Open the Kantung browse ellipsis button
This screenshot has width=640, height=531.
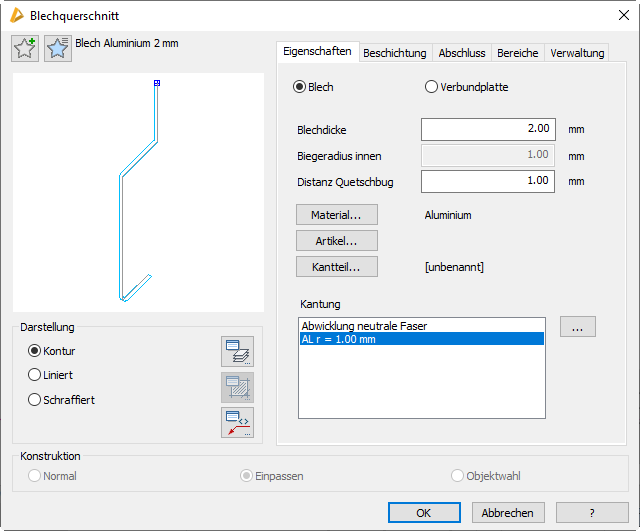click(x=578, y=326)
